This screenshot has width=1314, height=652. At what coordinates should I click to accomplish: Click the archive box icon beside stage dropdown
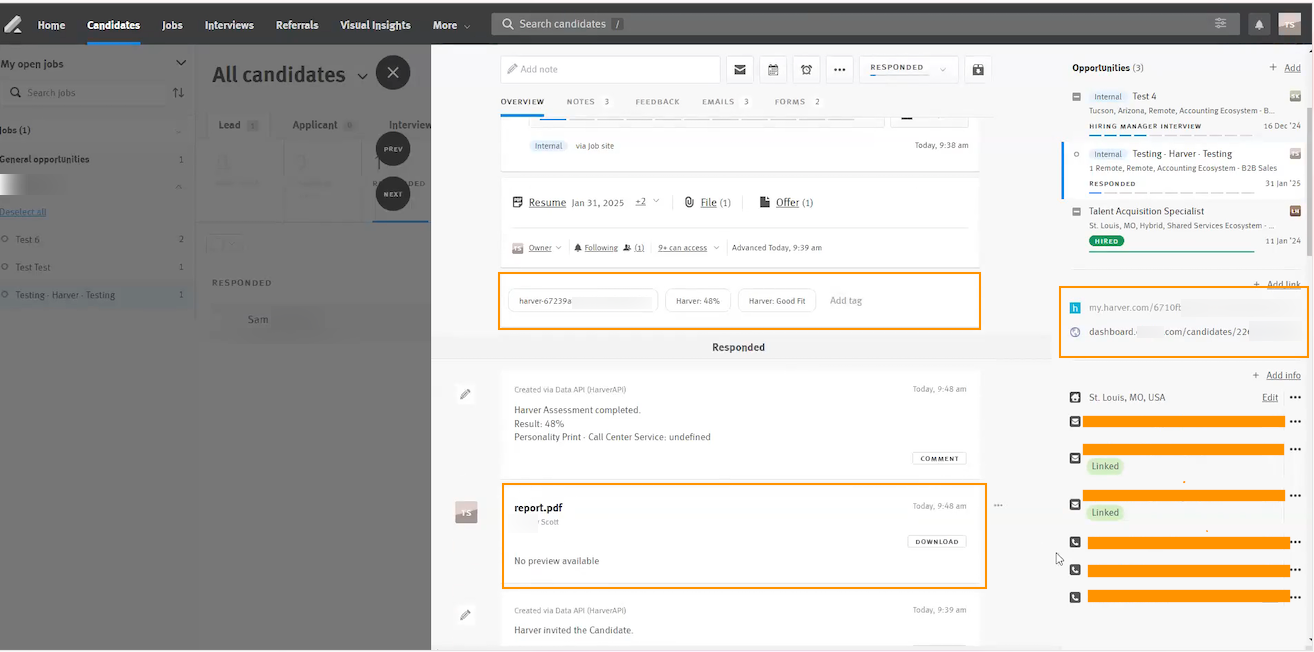click(x=977, y=70)
